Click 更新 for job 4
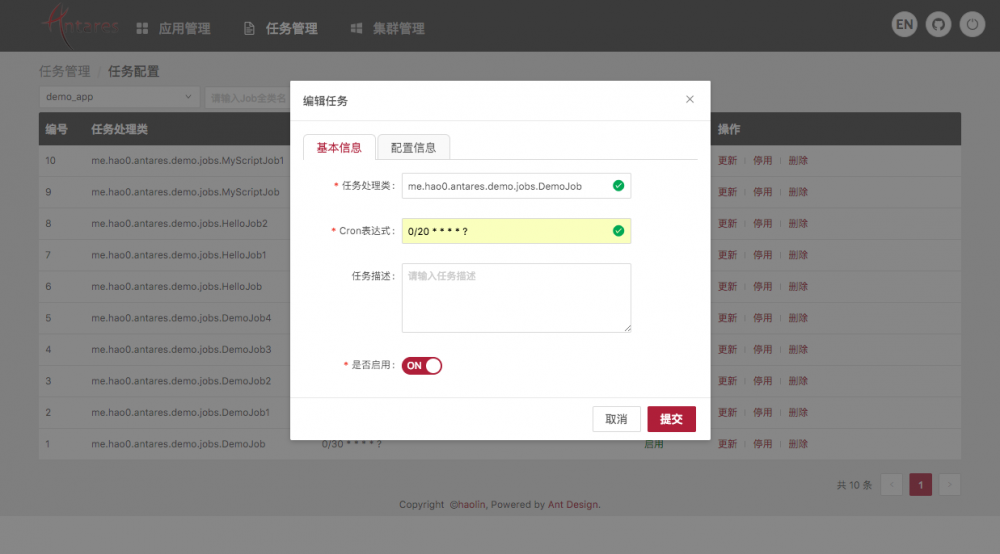Screen dimensions: 1000x554 (727, 349)
